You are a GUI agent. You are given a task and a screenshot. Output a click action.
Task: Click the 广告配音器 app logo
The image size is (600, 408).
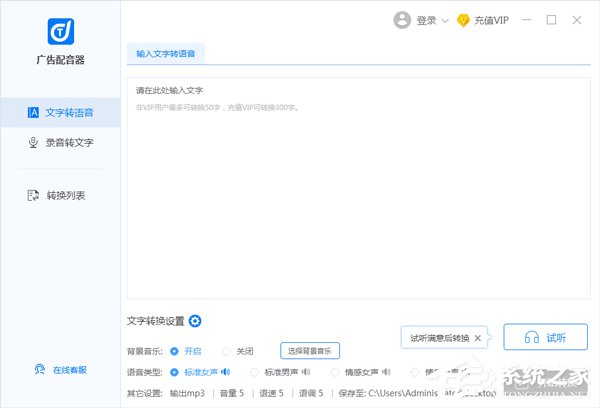tap(60, 31)
